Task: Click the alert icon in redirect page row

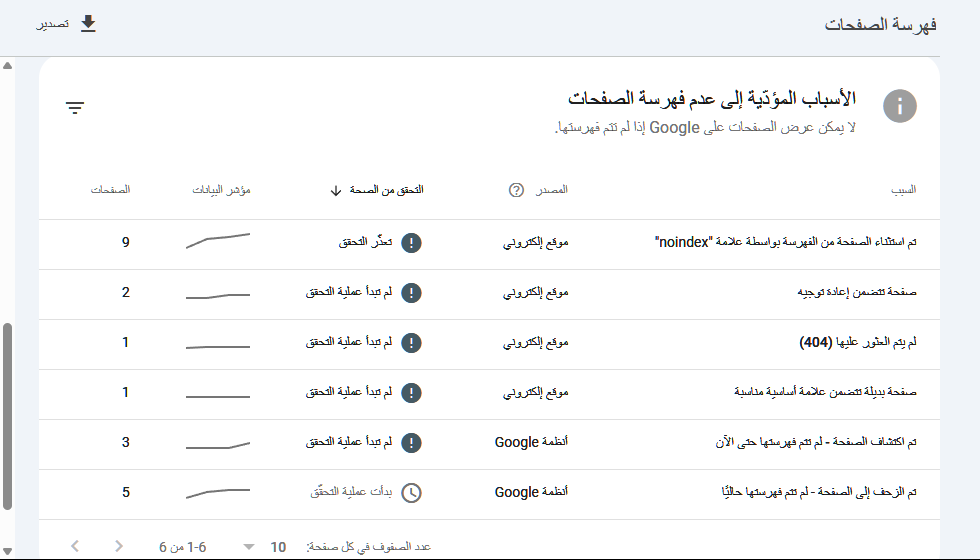Action: 411,292
